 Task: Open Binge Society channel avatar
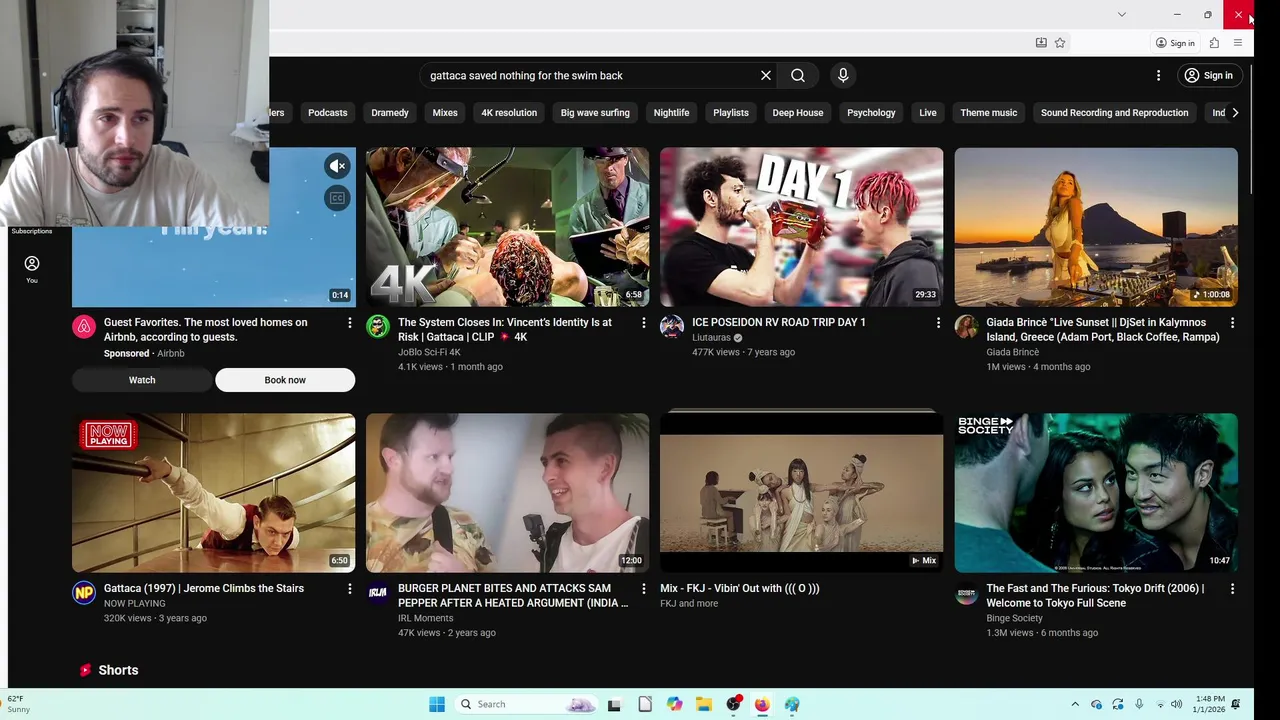pos(966,593)
